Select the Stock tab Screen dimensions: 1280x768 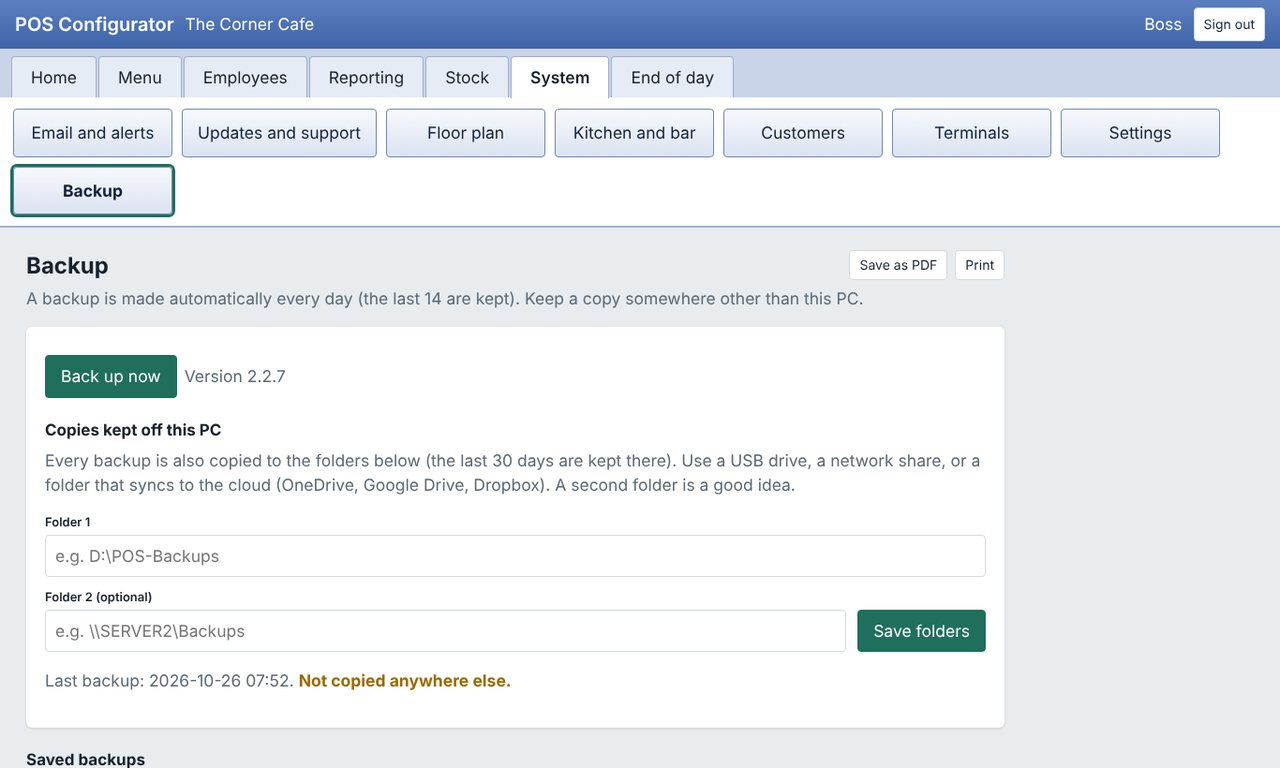coord(467,78)
